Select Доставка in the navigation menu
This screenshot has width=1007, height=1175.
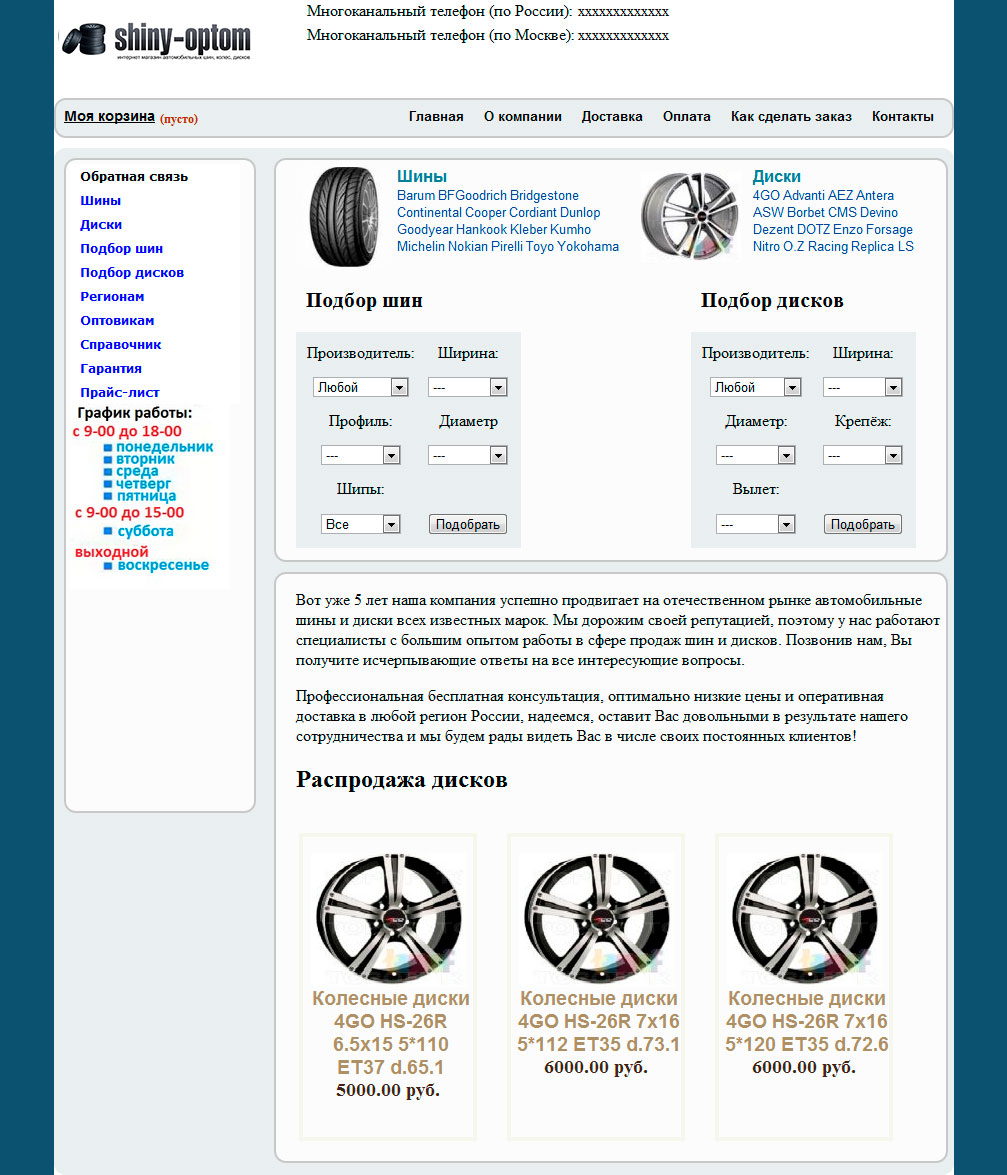coord(611,116)
